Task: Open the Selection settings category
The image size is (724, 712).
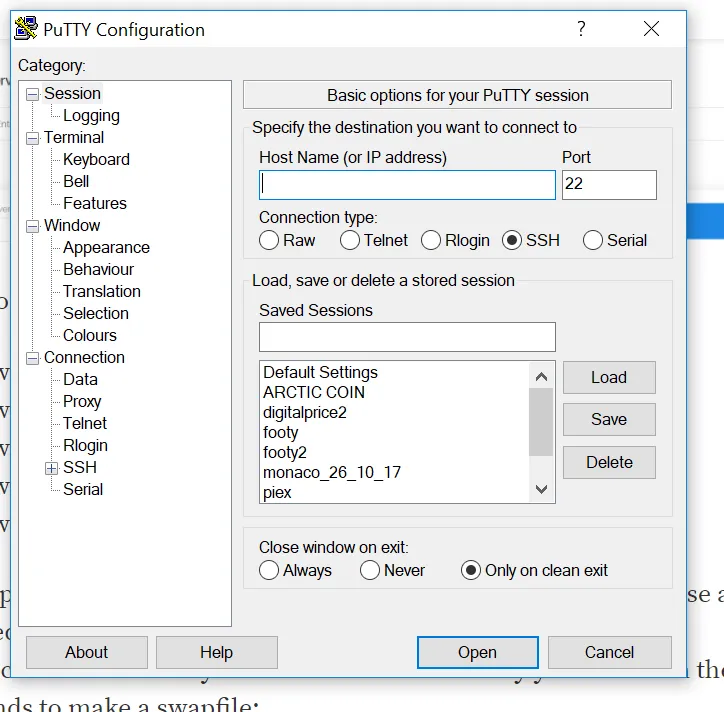Action: point(96,314)
